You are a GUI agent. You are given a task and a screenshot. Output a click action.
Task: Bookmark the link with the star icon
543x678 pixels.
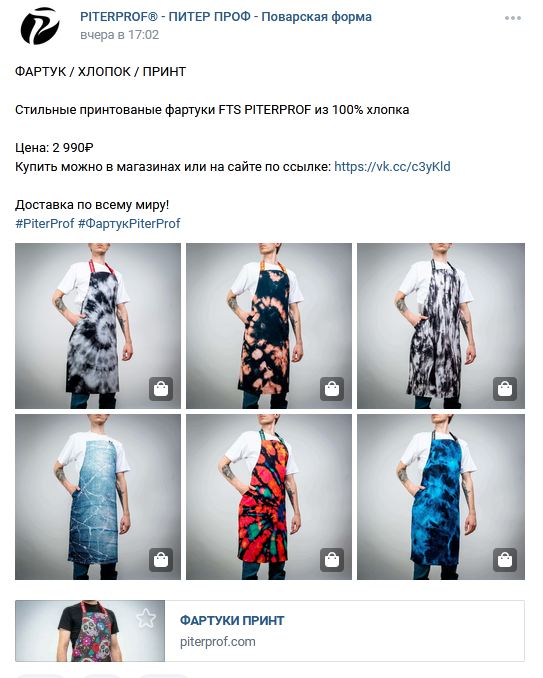pyautogui.click(x=146, y=618)
